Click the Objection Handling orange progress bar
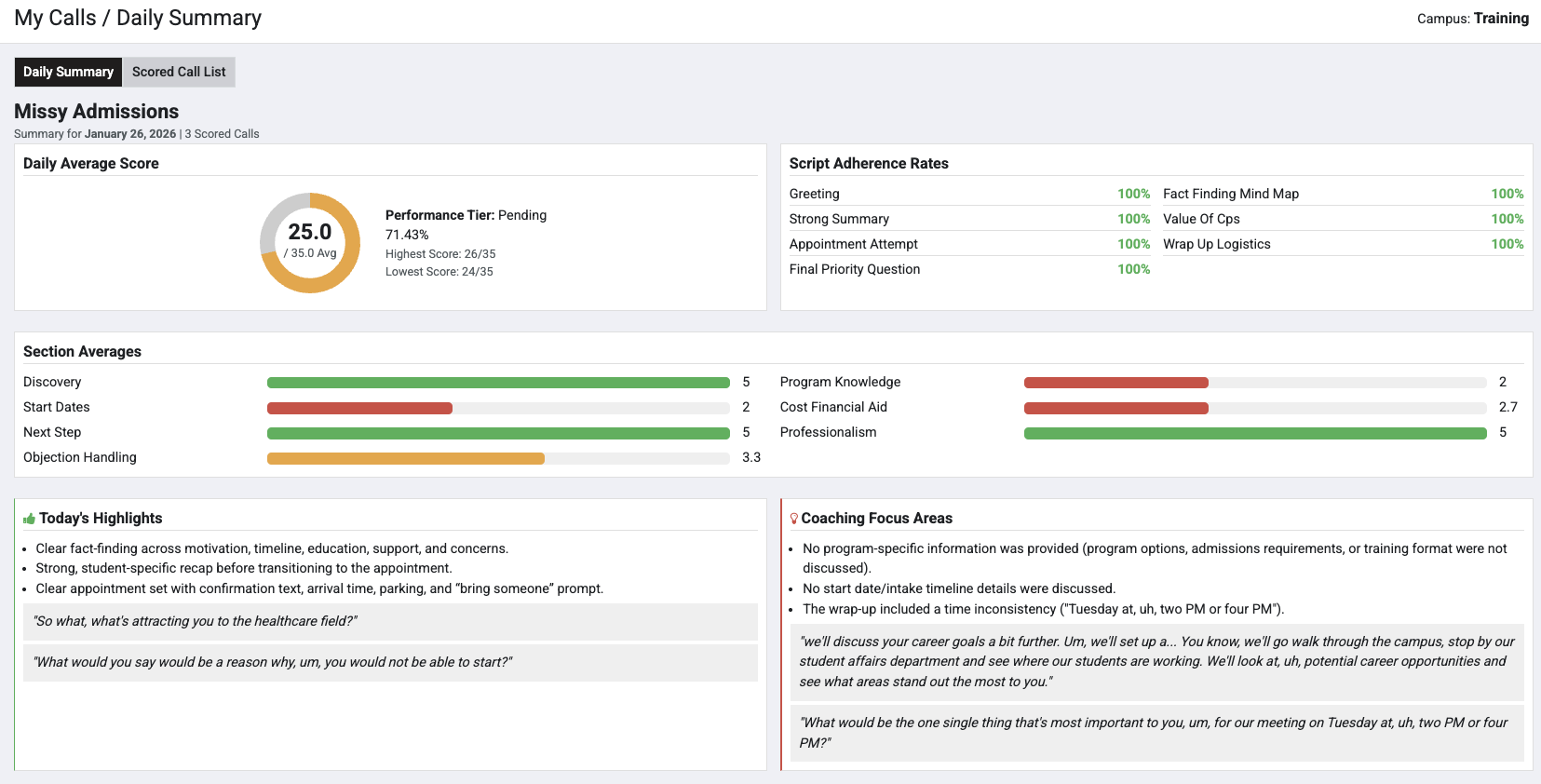 [405, 458]
